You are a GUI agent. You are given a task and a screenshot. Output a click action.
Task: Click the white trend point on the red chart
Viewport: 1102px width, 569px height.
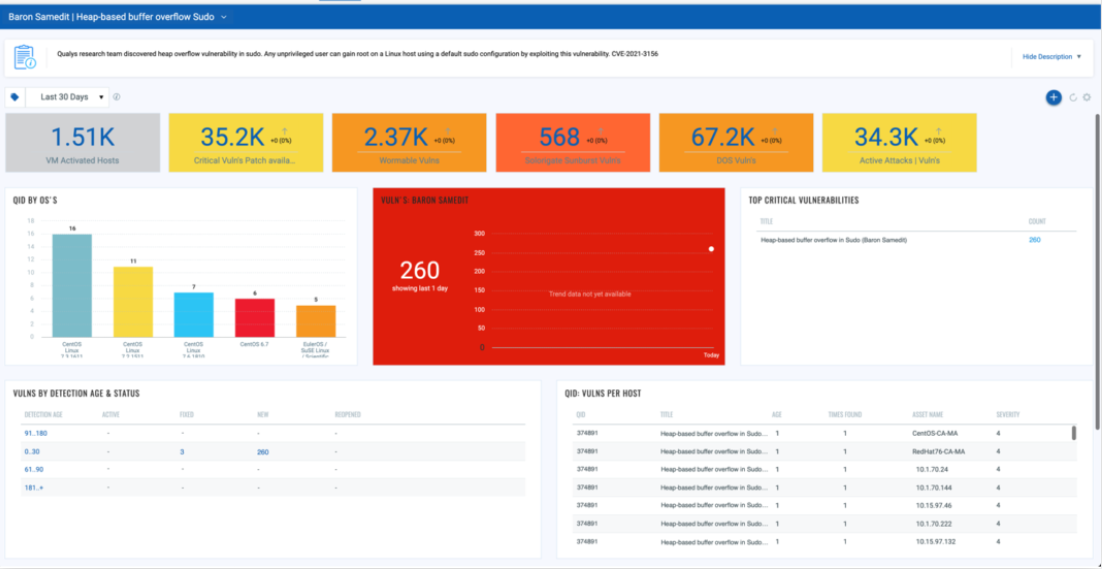click(x=711, y=249)
